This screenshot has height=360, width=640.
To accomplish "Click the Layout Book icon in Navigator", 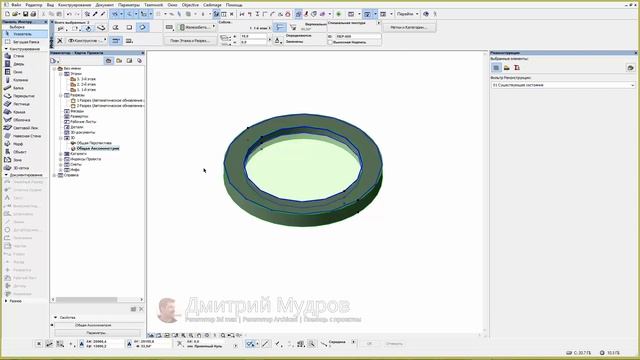I will [129, 61].
